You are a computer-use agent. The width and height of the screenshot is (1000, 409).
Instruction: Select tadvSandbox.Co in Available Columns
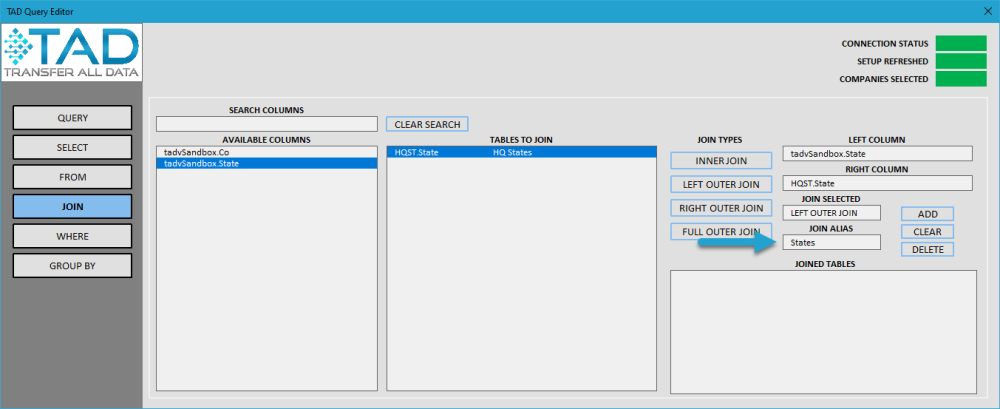[x=267, y=152]
